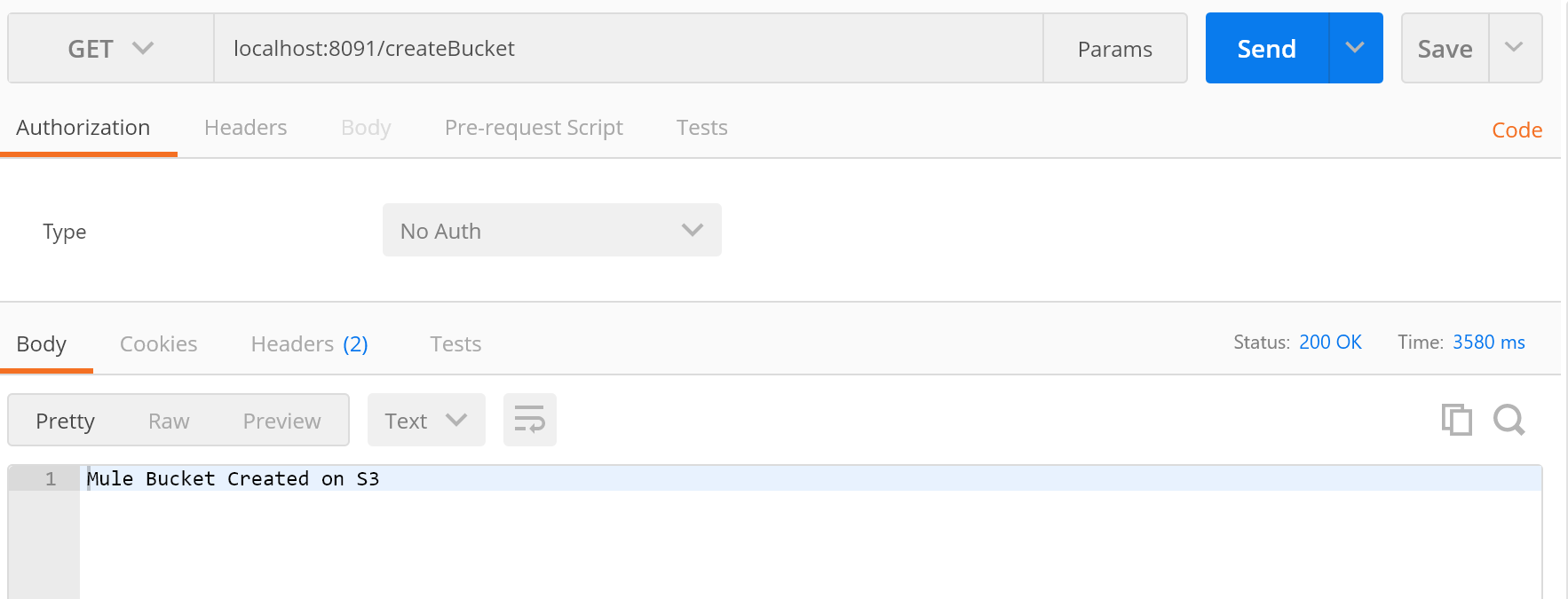This screenshot has width=1568, height=599.
Task: Open the Params panel
Action: 1114,49
